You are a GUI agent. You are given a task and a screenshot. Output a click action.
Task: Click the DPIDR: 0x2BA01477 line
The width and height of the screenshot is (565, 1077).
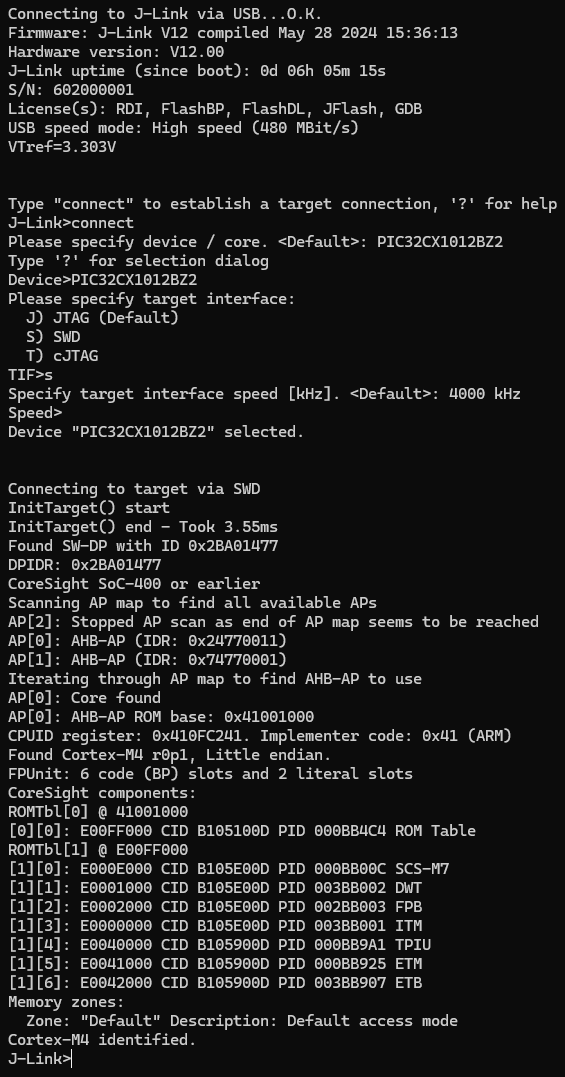click(x=84, y=565)
